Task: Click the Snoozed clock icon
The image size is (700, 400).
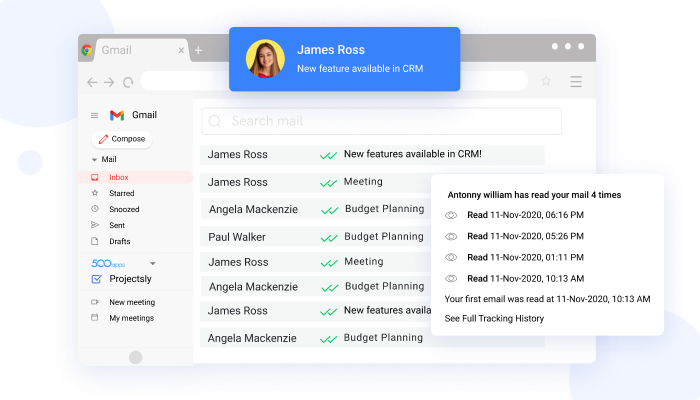Action: (95, 208)
